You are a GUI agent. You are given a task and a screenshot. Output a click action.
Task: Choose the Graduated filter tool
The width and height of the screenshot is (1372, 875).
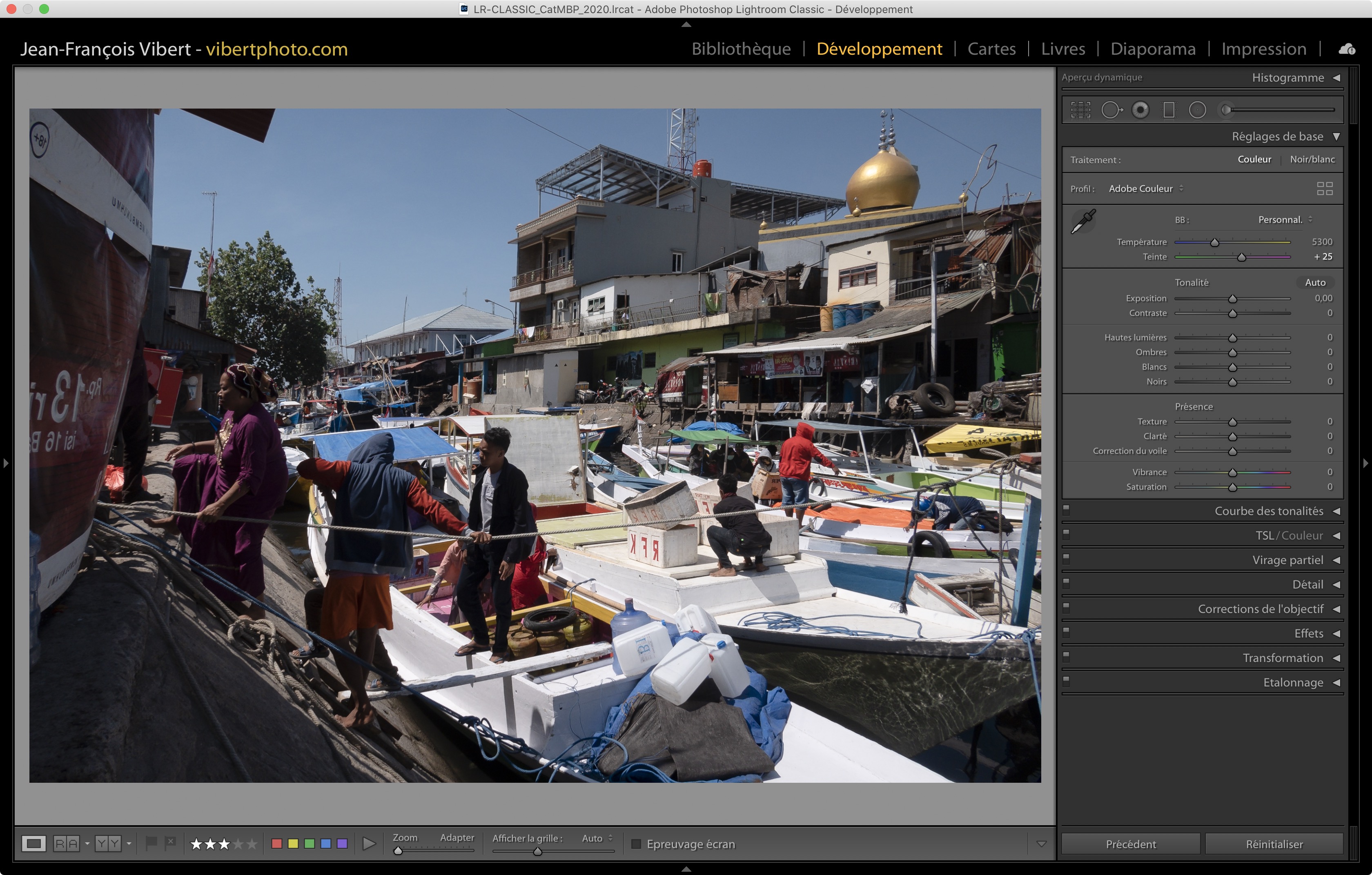pyautogui.click(x=1169, y=110)
